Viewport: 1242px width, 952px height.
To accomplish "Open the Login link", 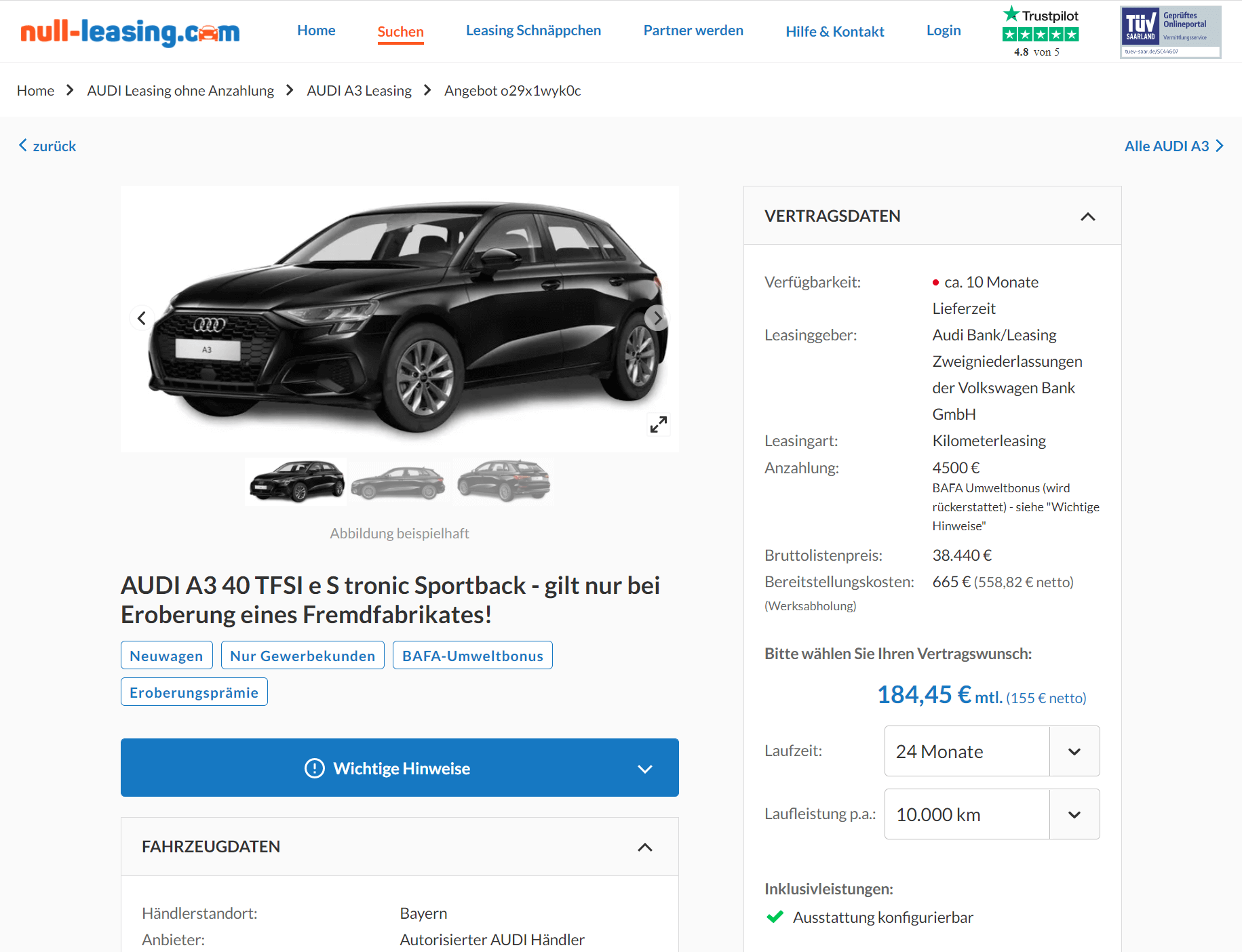I will tap(944, 31).
